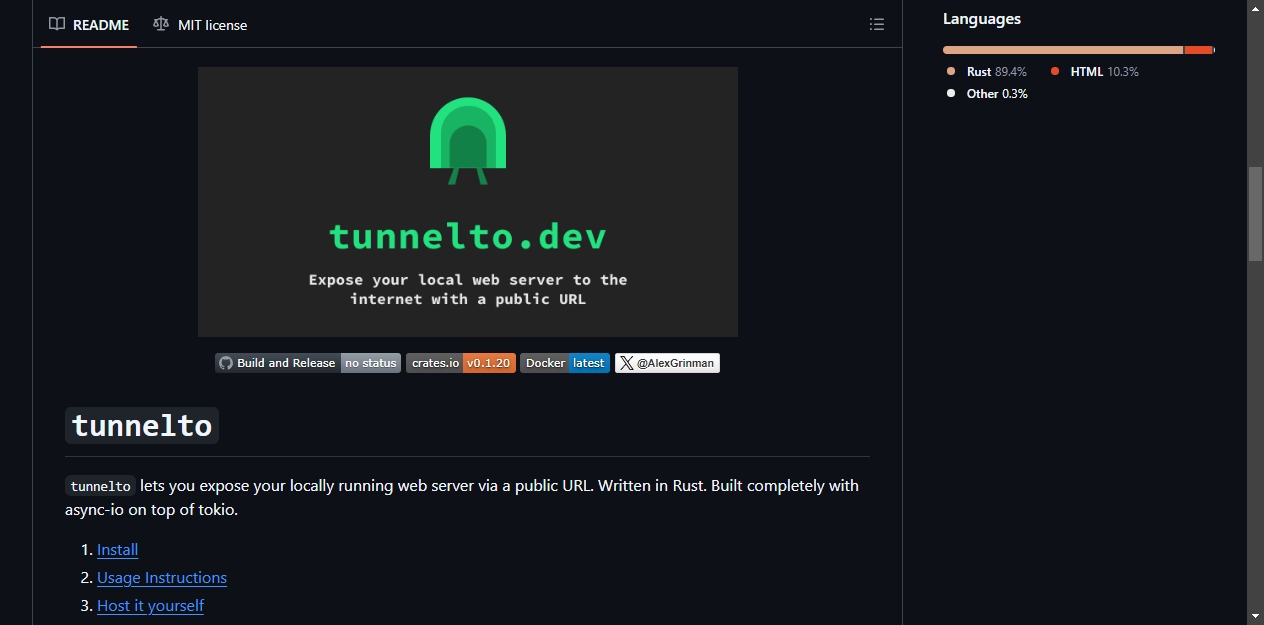Open the README outline list icon

point(877,24)
